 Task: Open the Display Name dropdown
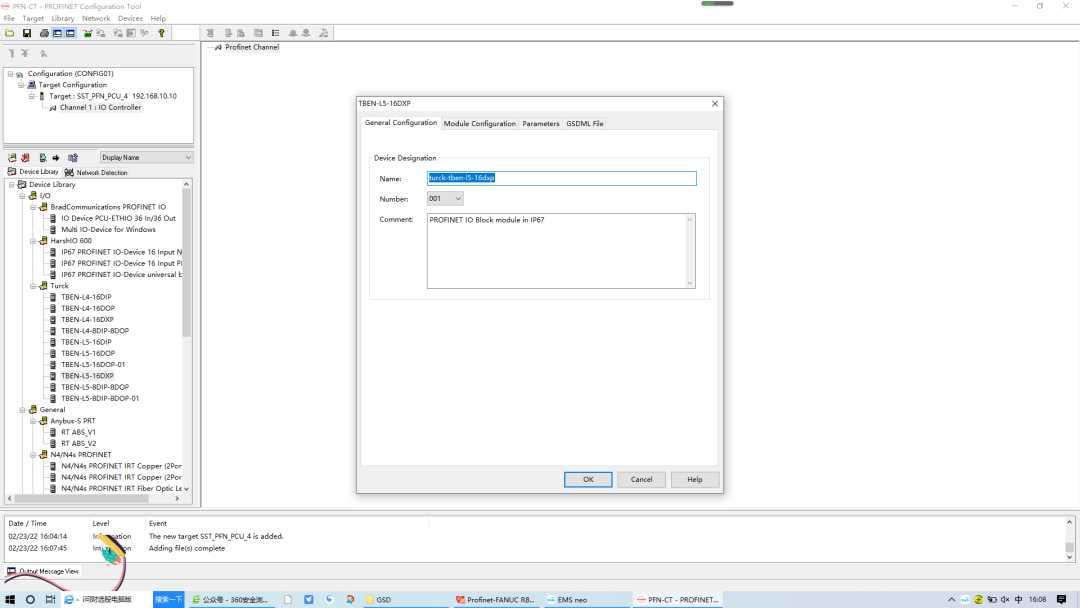tap(189, 157)
